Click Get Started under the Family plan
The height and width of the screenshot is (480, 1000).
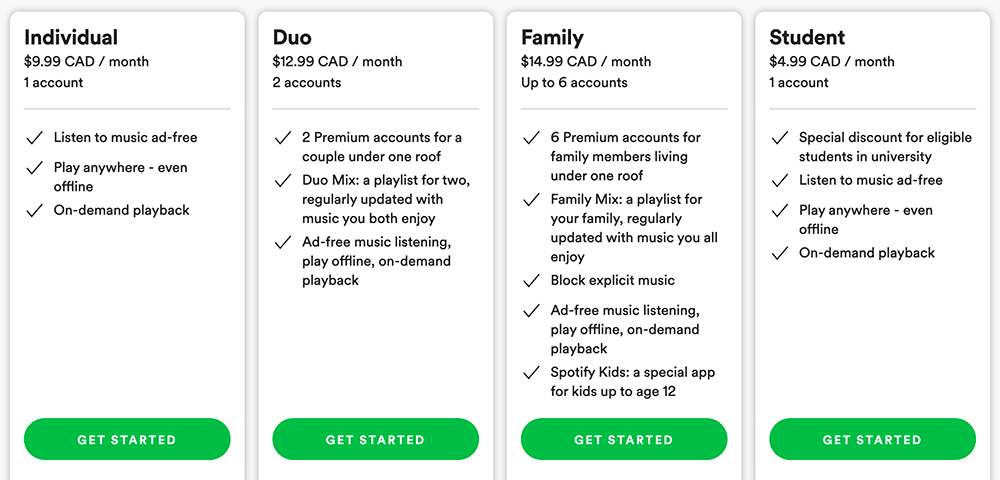(624, 439)
